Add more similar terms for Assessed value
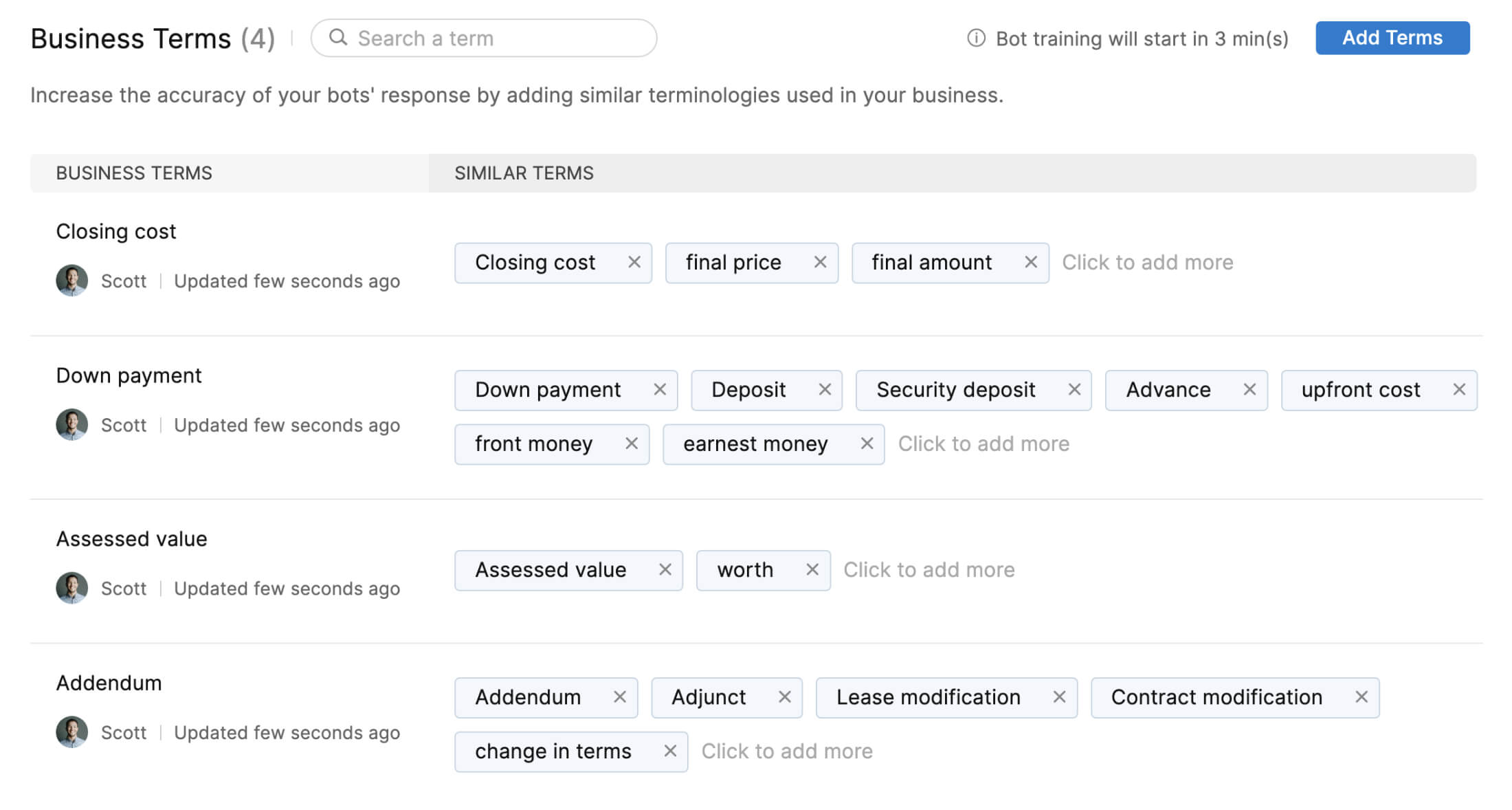Image resolution: width=1512 pixels, height=810 pixels. pos(929,569)
